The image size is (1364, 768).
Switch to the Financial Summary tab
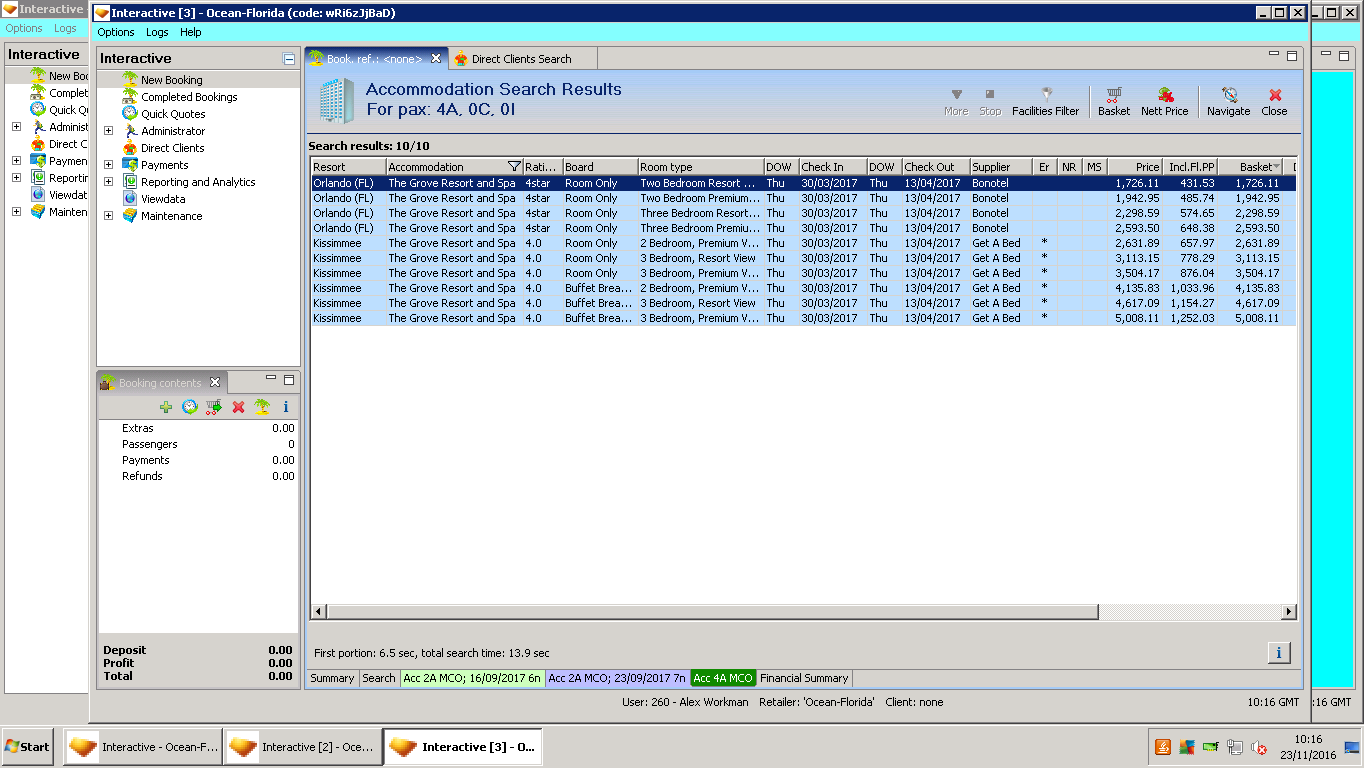pyautogui.click(x=804, y=678)
